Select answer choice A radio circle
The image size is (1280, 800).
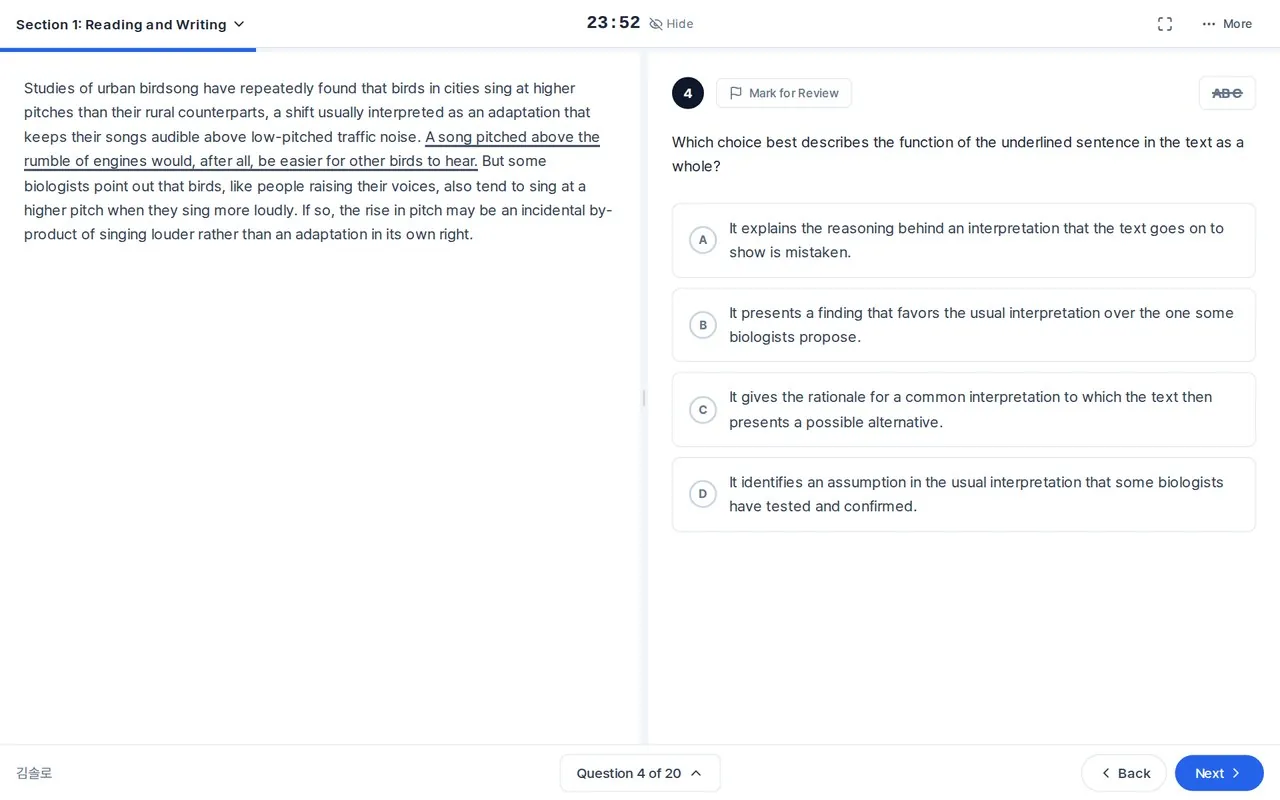pyautogui.click(x=703, y=240)
